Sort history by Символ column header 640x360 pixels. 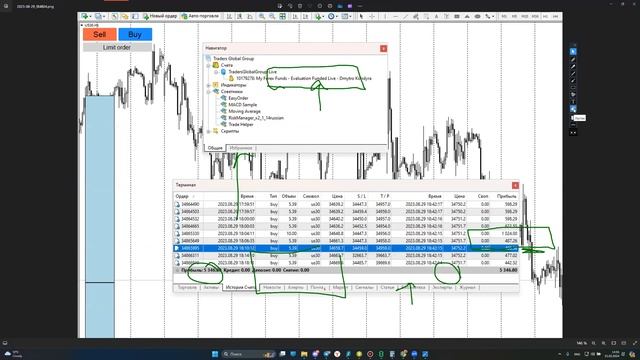[311, 196]
